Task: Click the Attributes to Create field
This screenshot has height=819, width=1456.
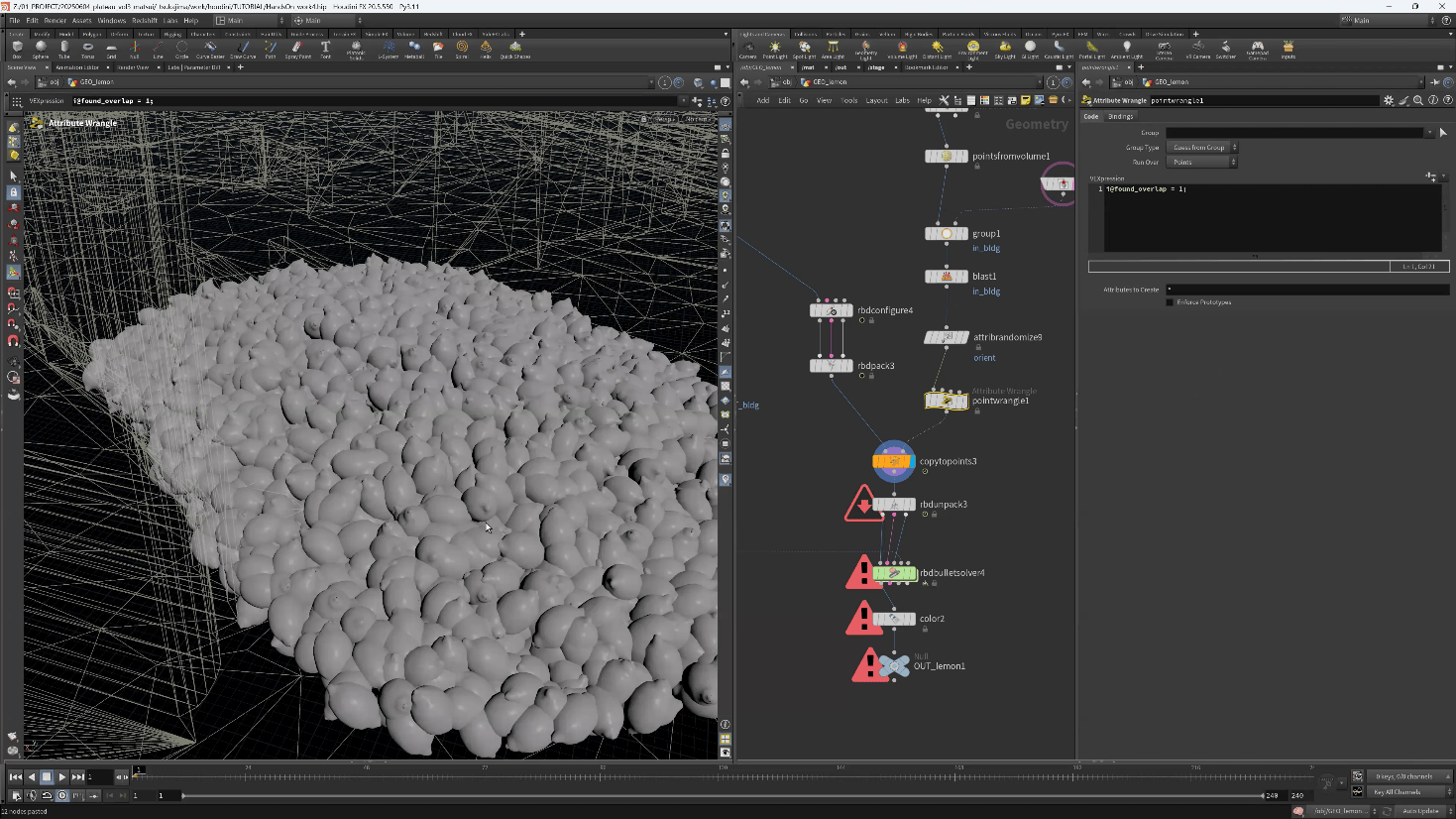Action: coord(1306,290)
